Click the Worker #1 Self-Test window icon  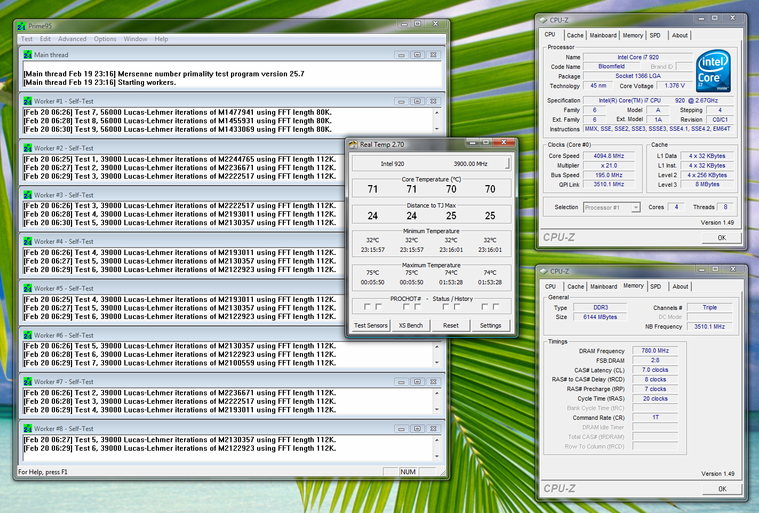(x=27, y=101)
